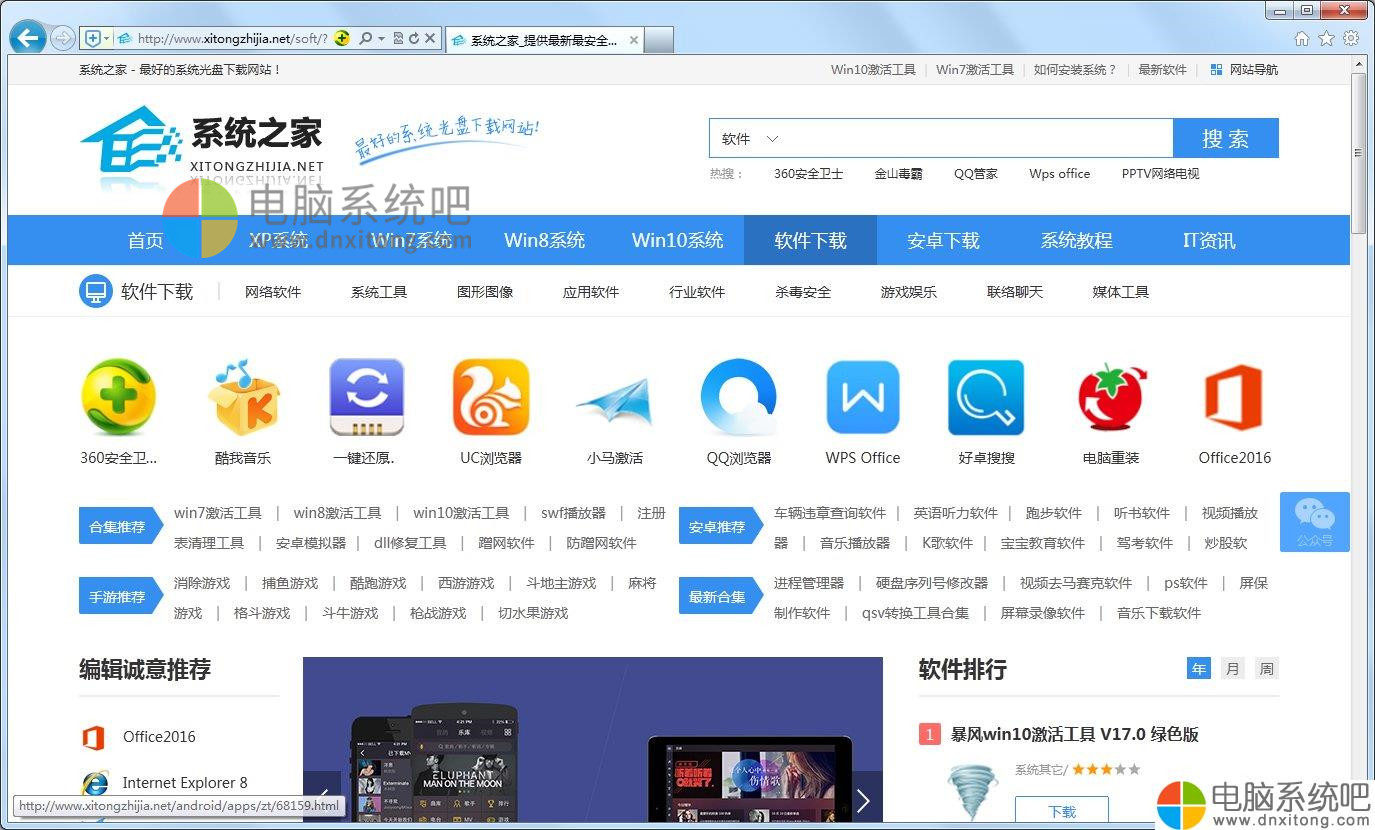Click the browser Back arrow button
The width and height of the screenshot is (1375, 830).
[27, 38]
